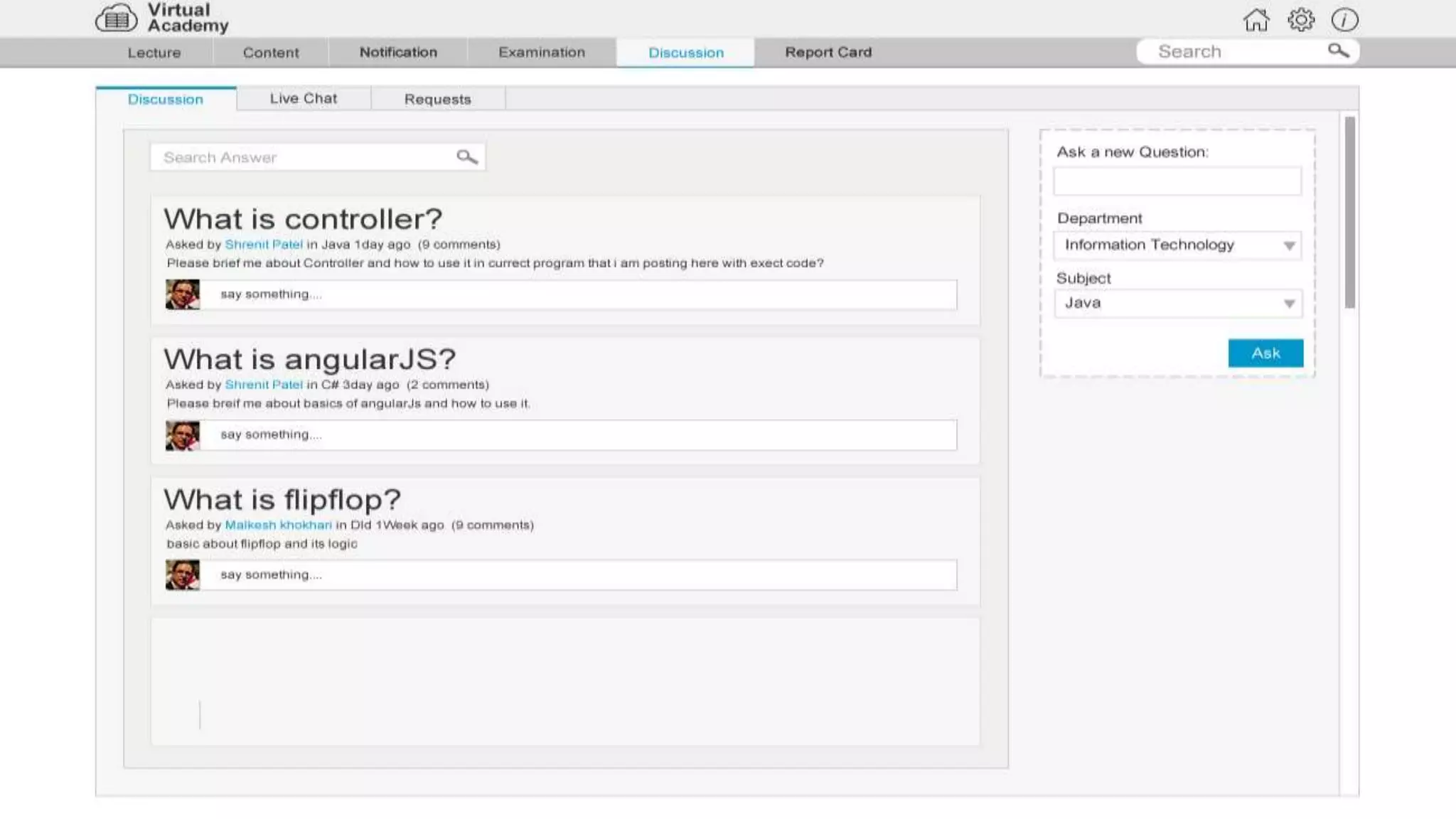Click the Search Answer magnifier icon
This screenshot has width=1456, height=819.
466,157
